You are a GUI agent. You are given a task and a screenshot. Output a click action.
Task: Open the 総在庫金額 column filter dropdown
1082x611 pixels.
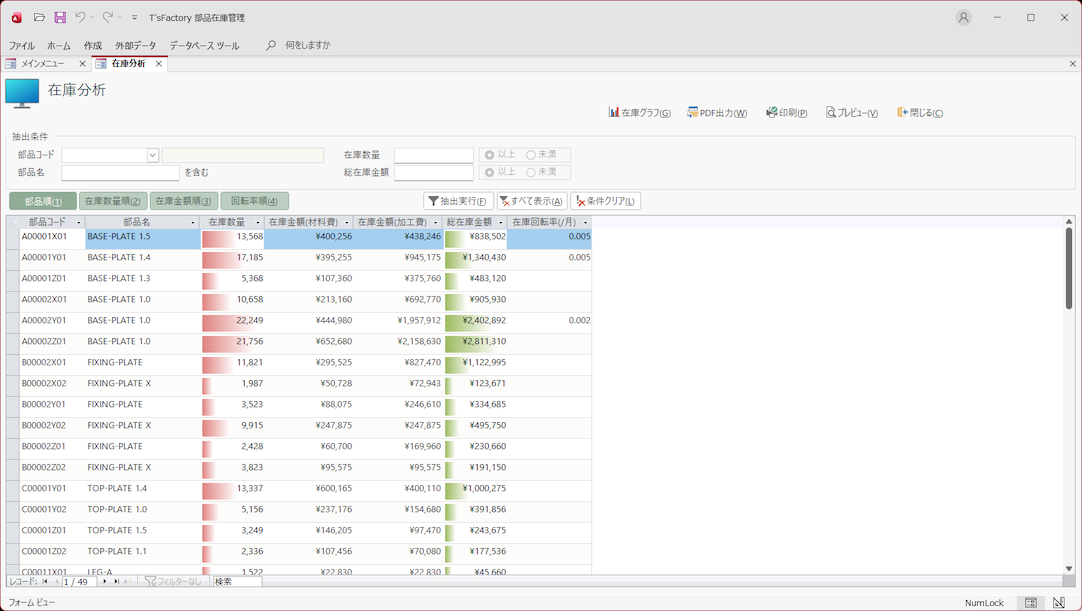(500, 222)
